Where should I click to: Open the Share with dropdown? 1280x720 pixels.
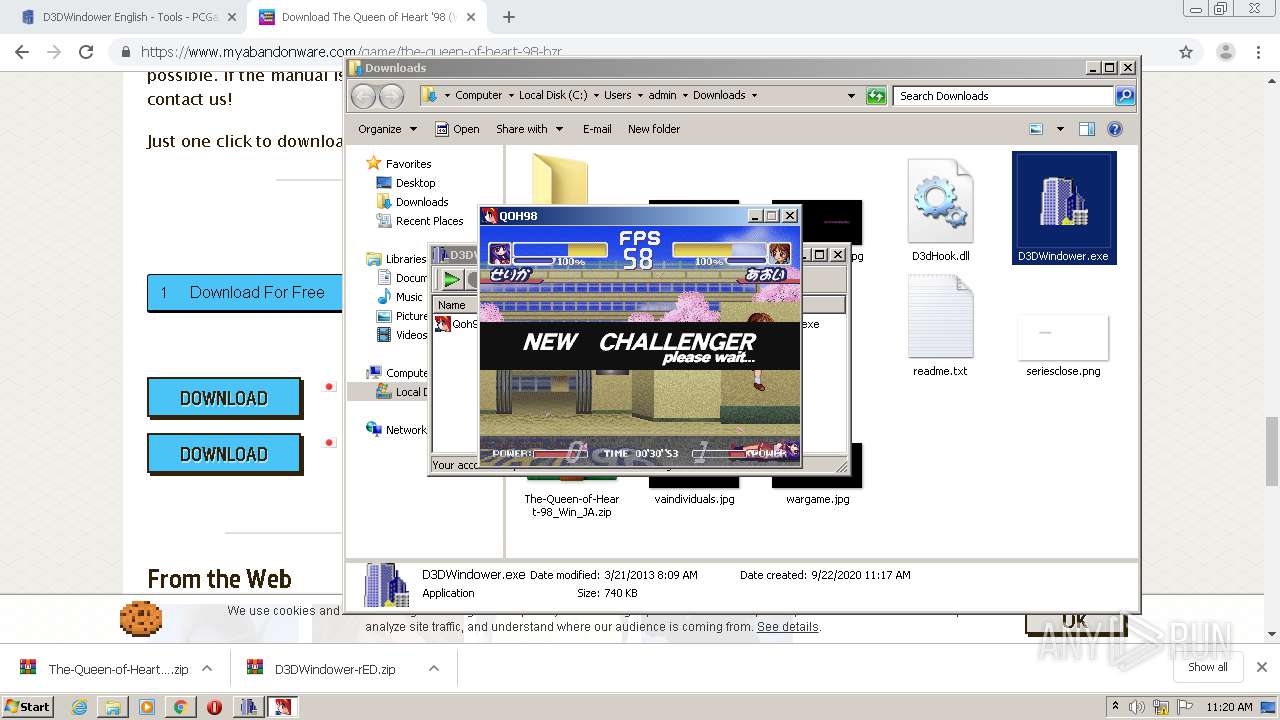click(x=529, y=129)
